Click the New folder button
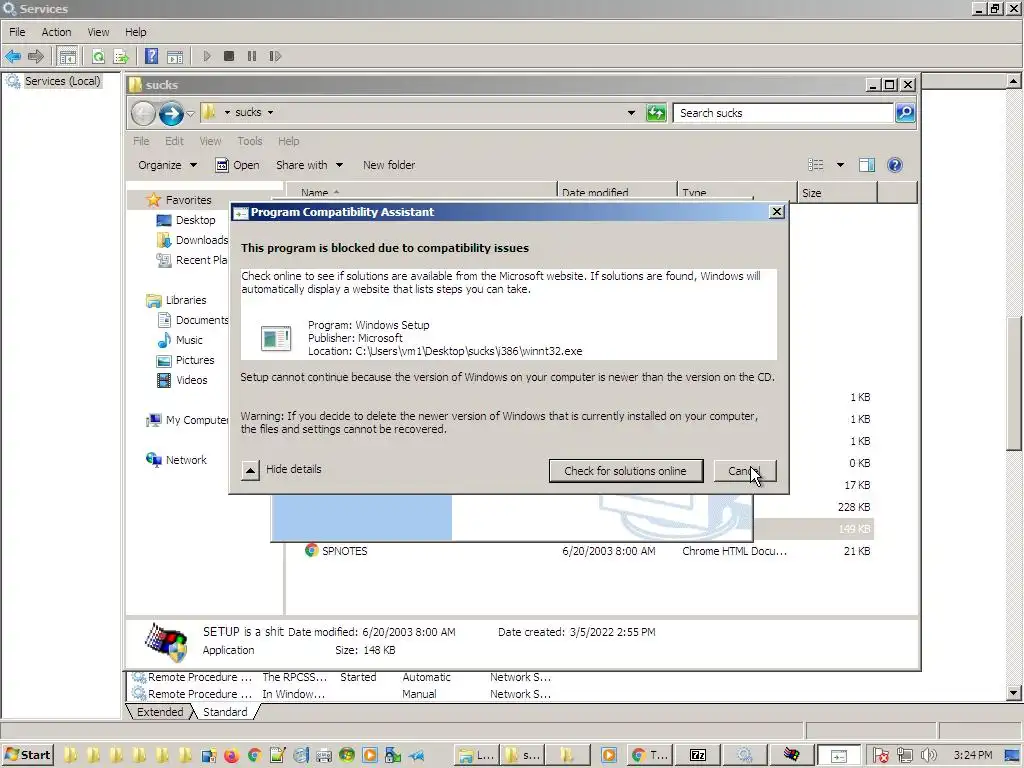The width and height of the screenshot is (1024, 768). (389, 165)
